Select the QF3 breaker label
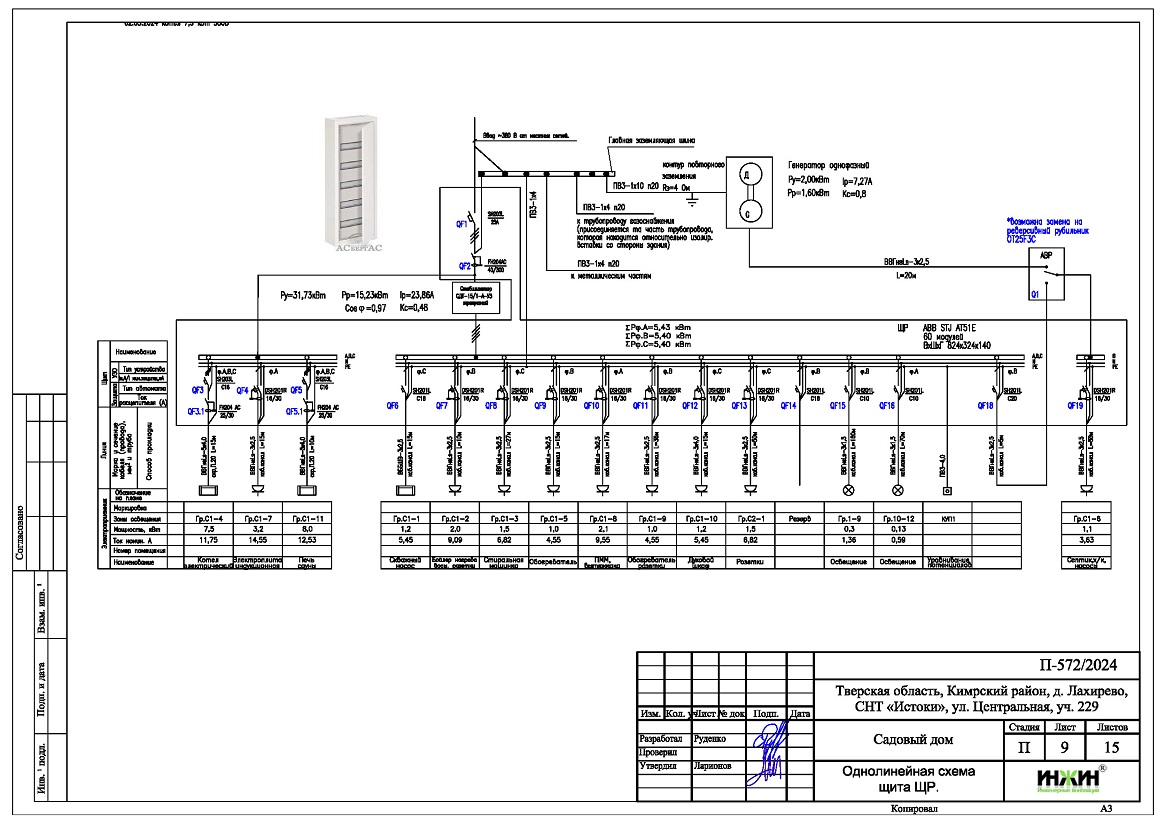 197,390
